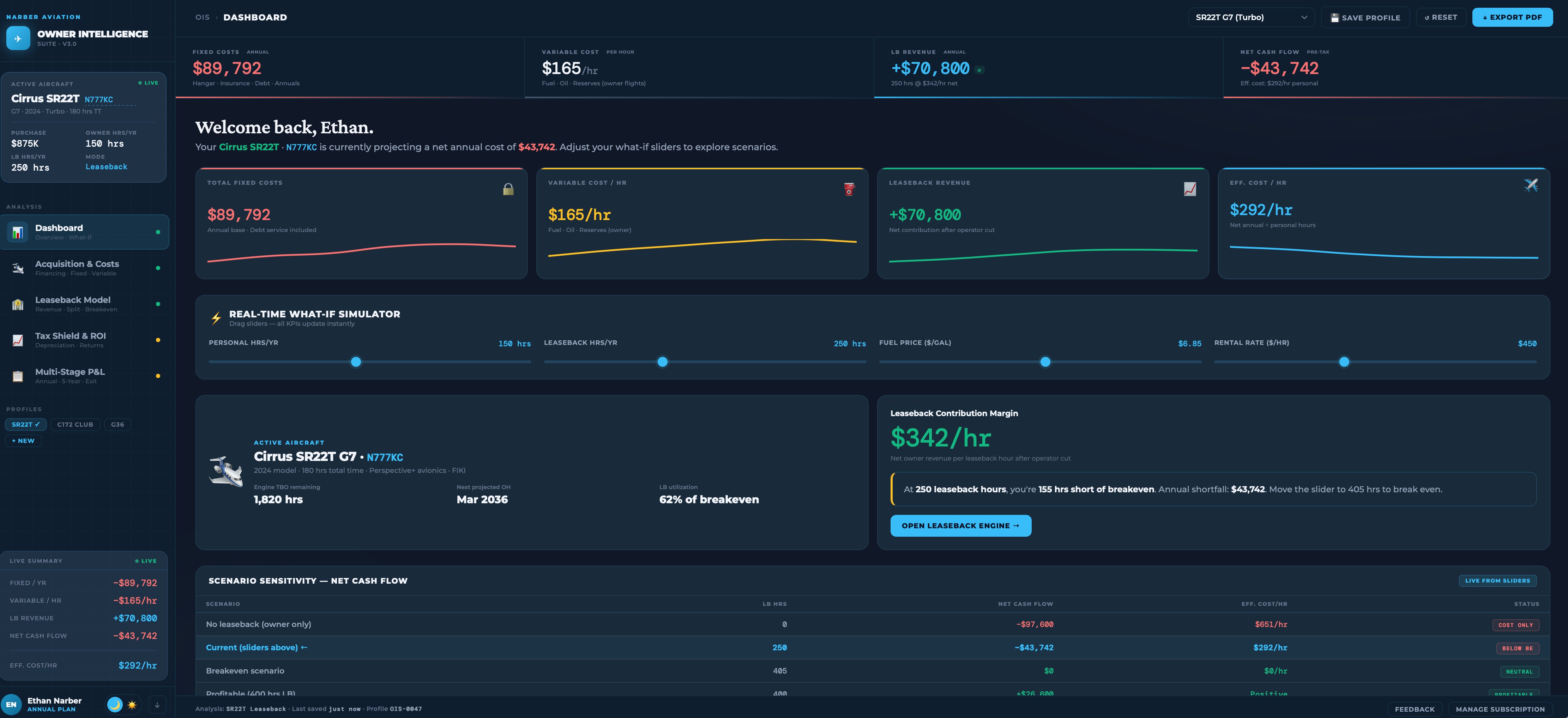The height and width of the screenshot is (718, 1568).
Task: Click the OIS breadcrumb link
Action: pos(202,17)
